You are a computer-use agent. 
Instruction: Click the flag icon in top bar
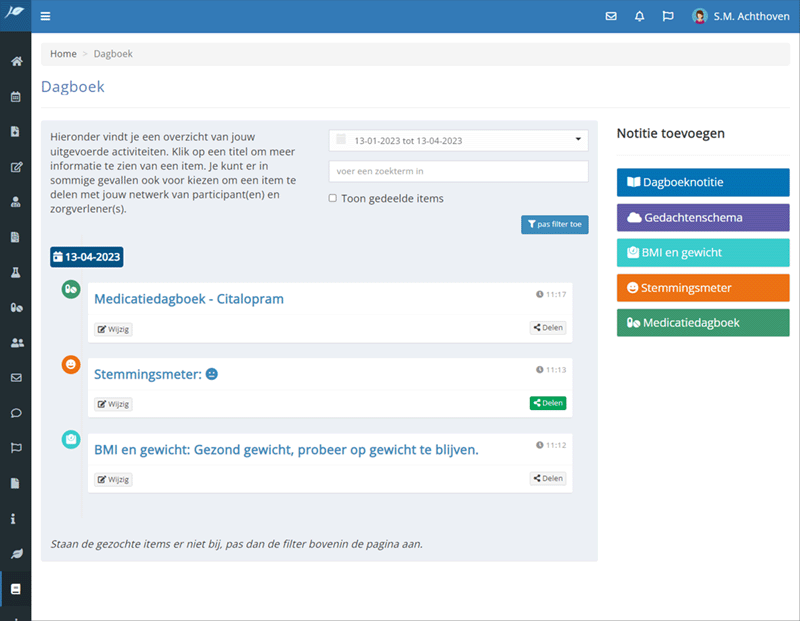pos(668,17)
